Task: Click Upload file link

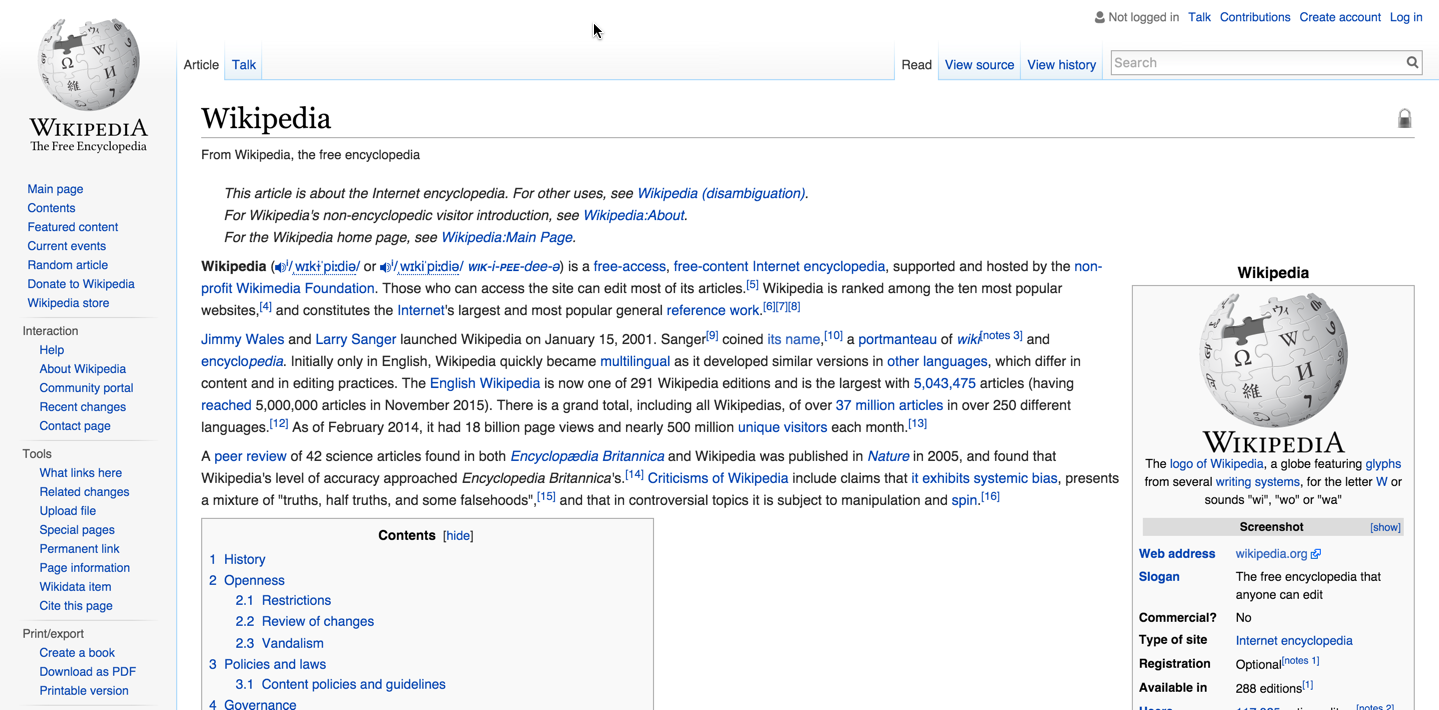Action: 67,511
